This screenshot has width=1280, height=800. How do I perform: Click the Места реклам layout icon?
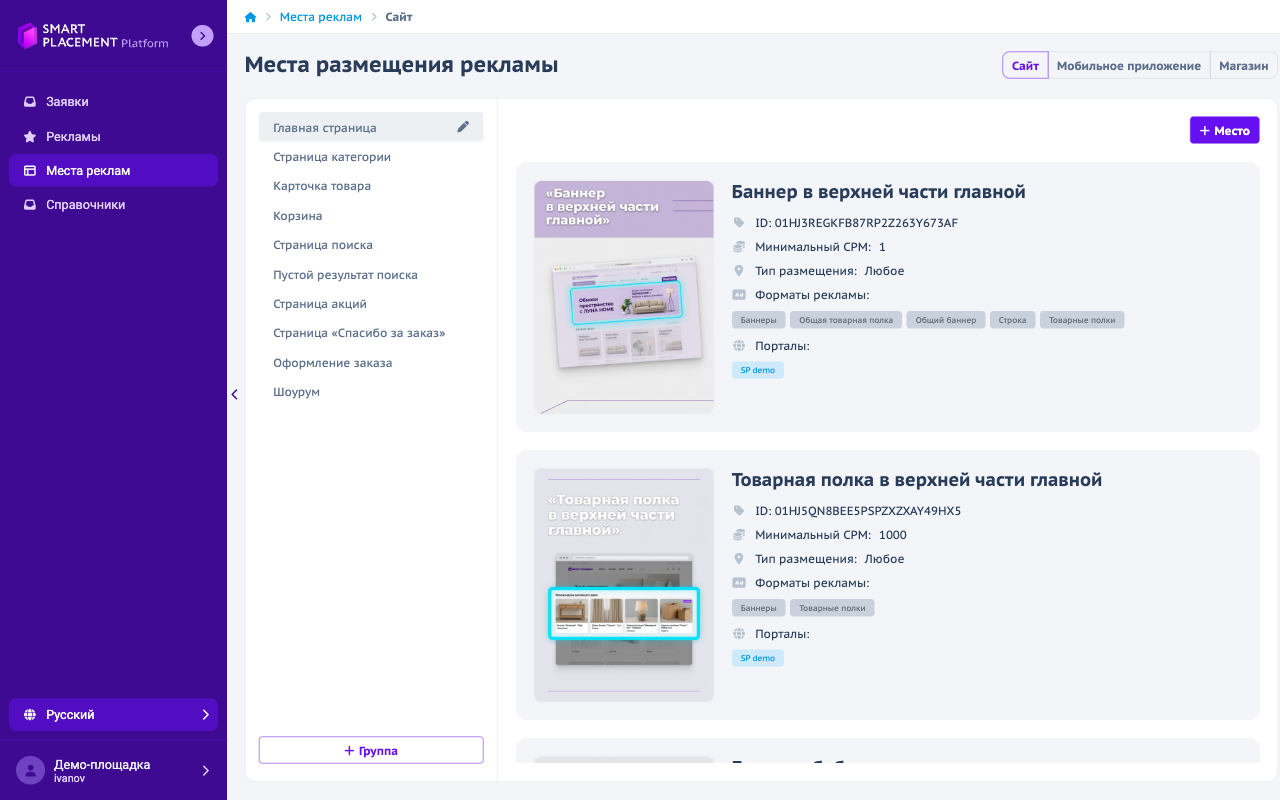[30, 171]
